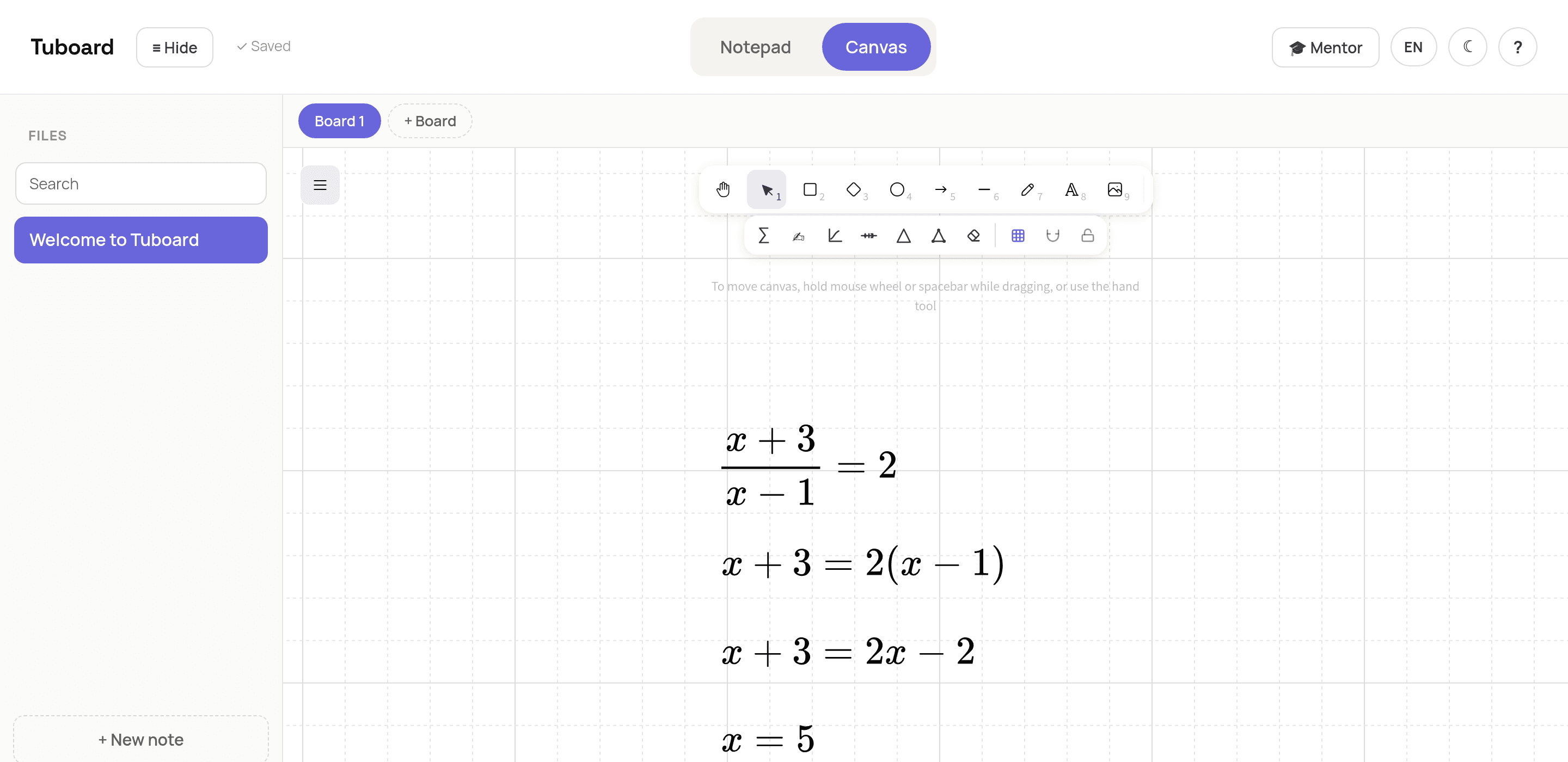Select the Diamond shape tool
This screenshot has height=762, width=1568.
(x=854, y=189)
